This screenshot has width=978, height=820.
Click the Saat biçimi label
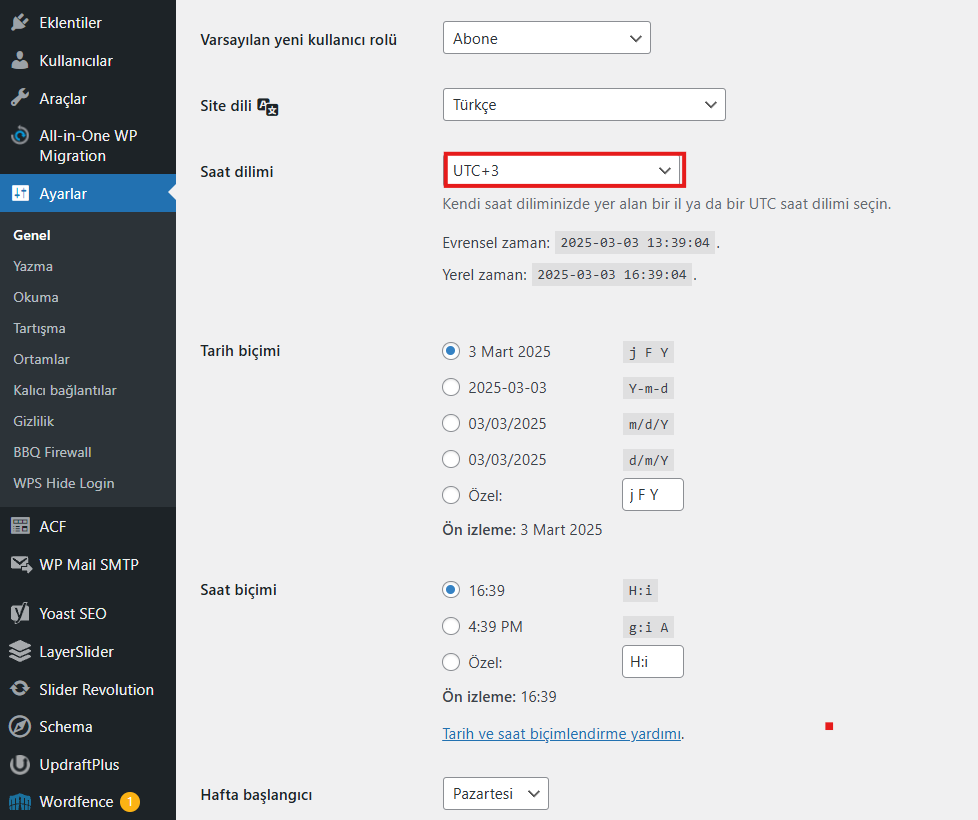pyautogui.click(x=238, y=590)
